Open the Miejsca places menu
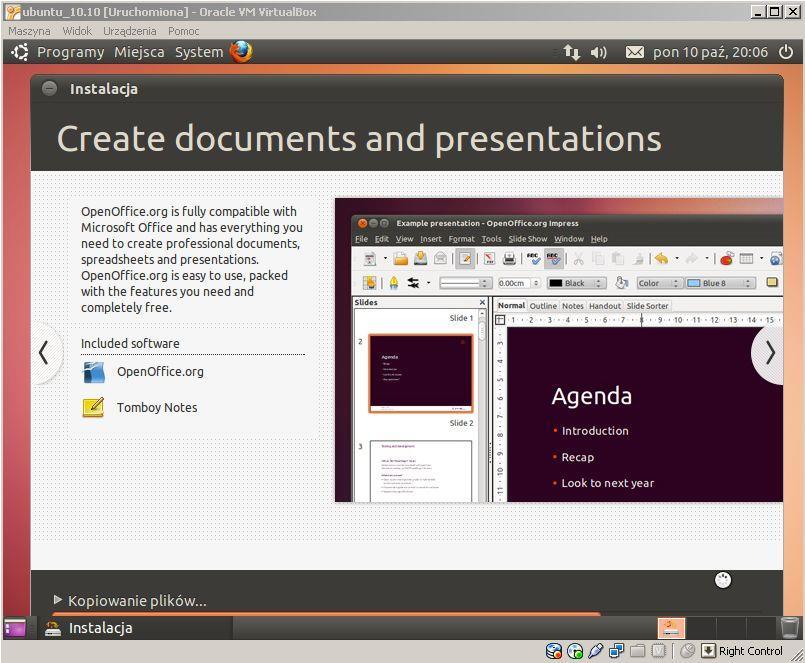 click(139, 52)
